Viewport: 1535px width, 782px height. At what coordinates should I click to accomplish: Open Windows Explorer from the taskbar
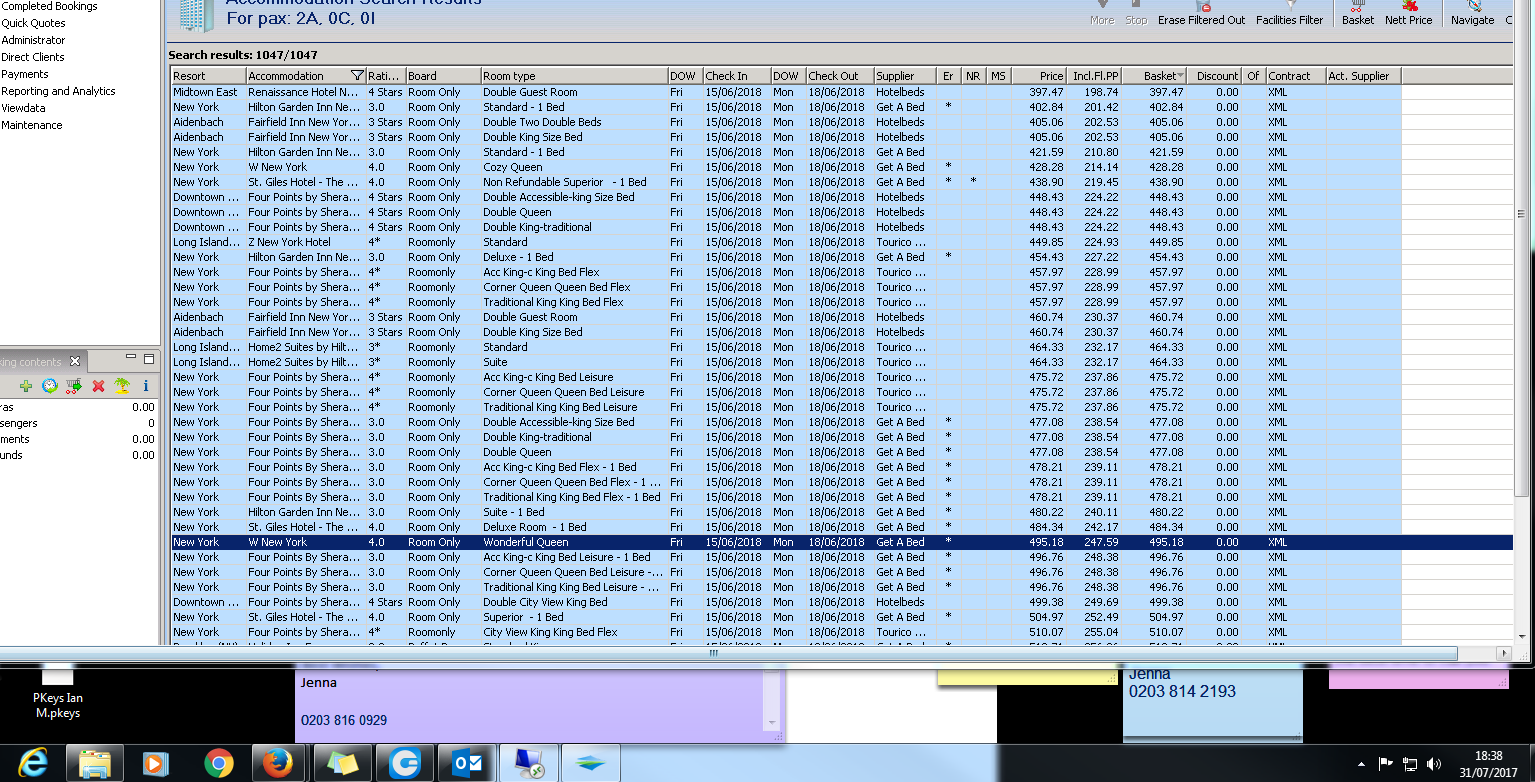click(95, 763)
